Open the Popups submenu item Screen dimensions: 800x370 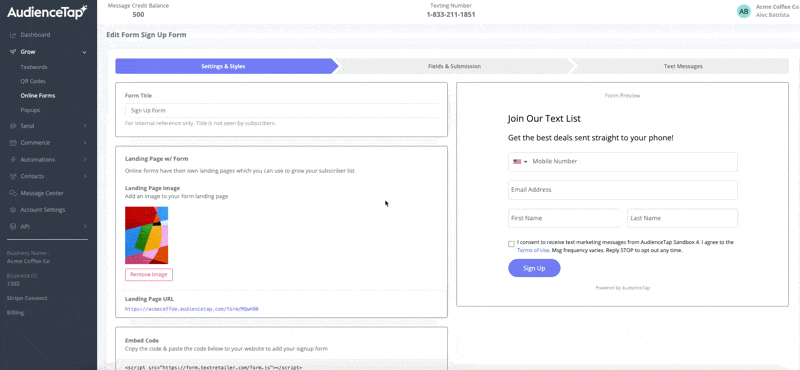pos(30,110)
